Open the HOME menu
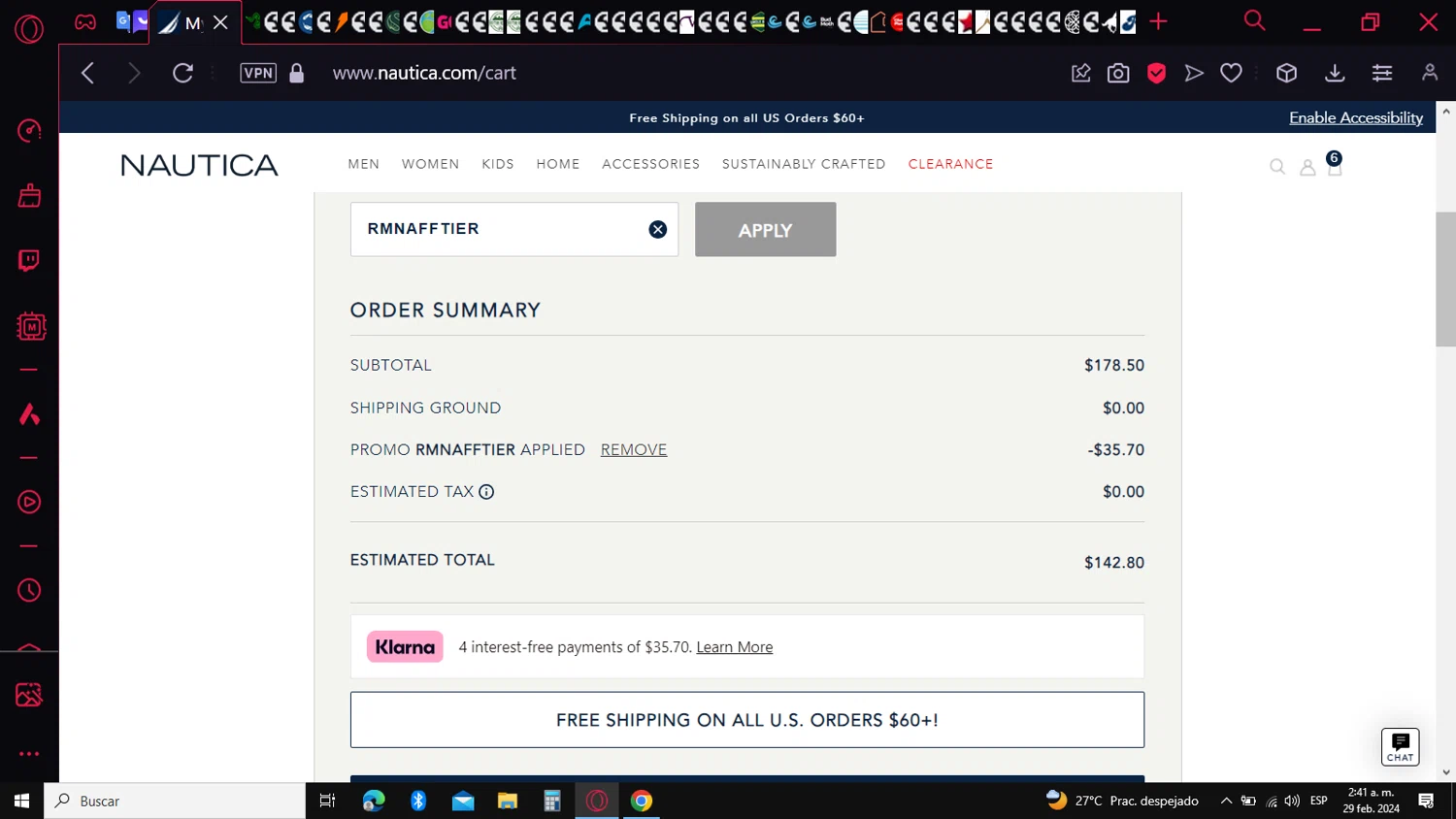 [x=558, y=164]
